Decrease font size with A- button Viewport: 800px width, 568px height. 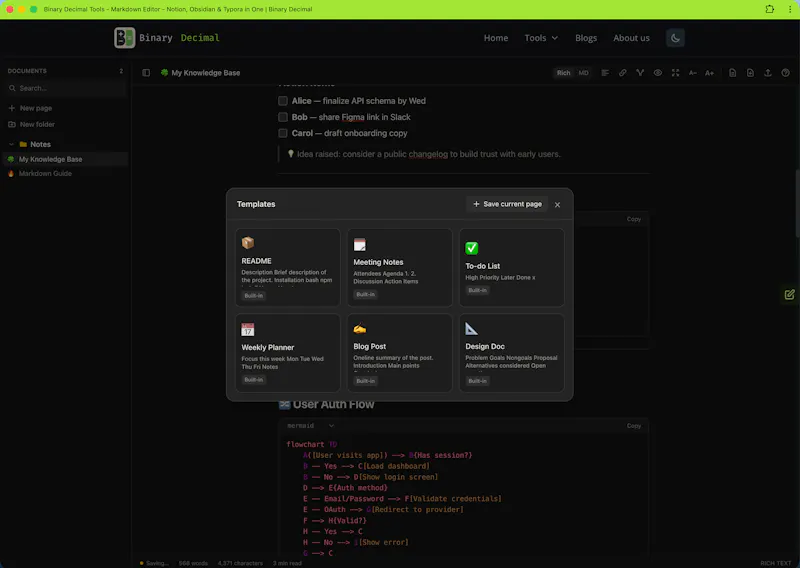coord(692,73)
